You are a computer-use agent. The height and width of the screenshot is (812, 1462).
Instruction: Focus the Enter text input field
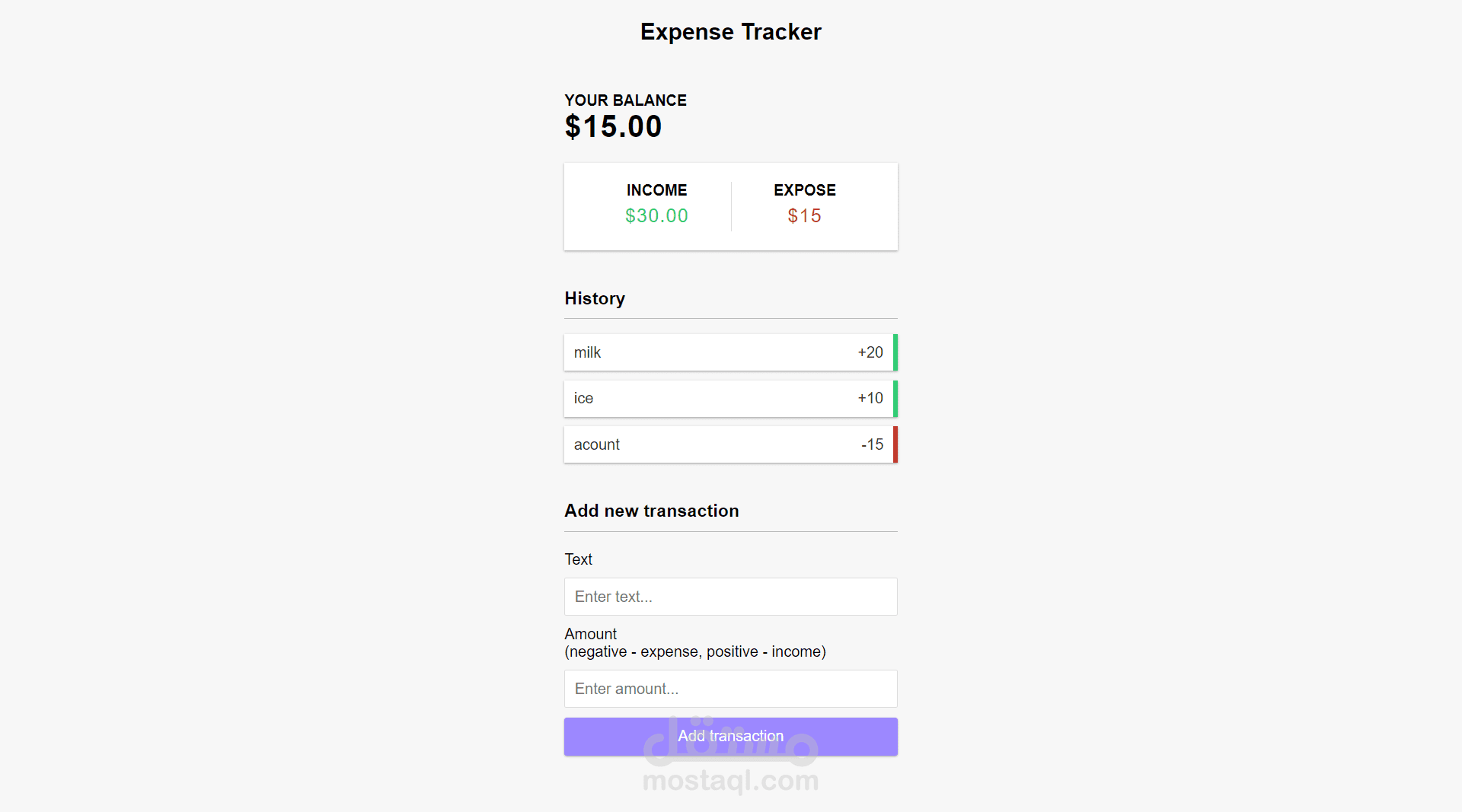pos(730,597)
